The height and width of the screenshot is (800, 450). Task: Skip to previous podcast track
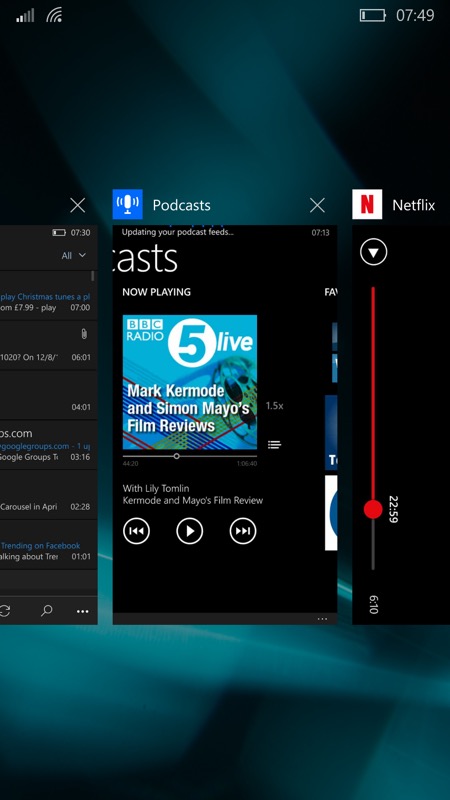click(136, 531)
